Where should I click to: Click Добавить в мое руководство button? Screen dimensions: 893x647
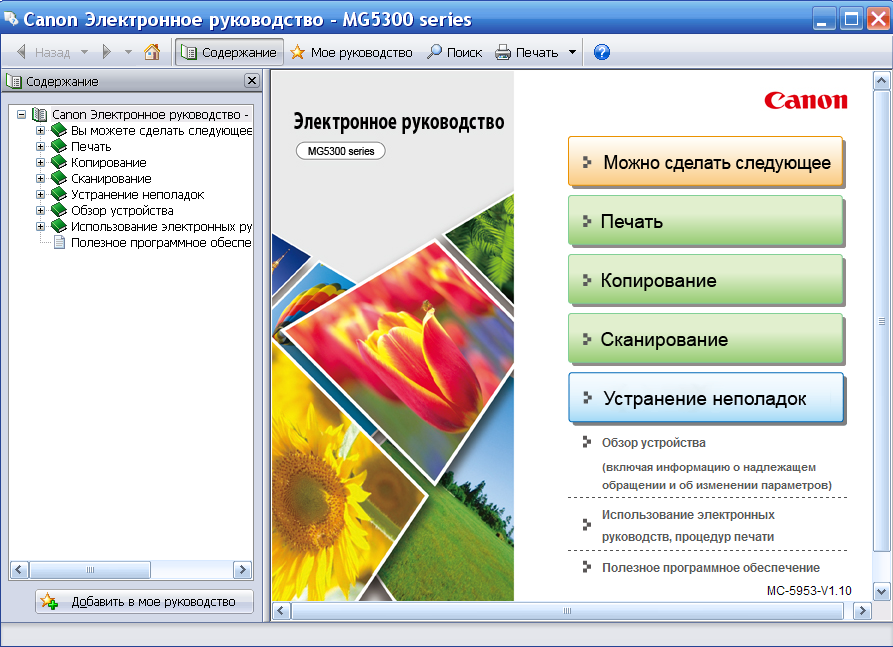[144, 601]
